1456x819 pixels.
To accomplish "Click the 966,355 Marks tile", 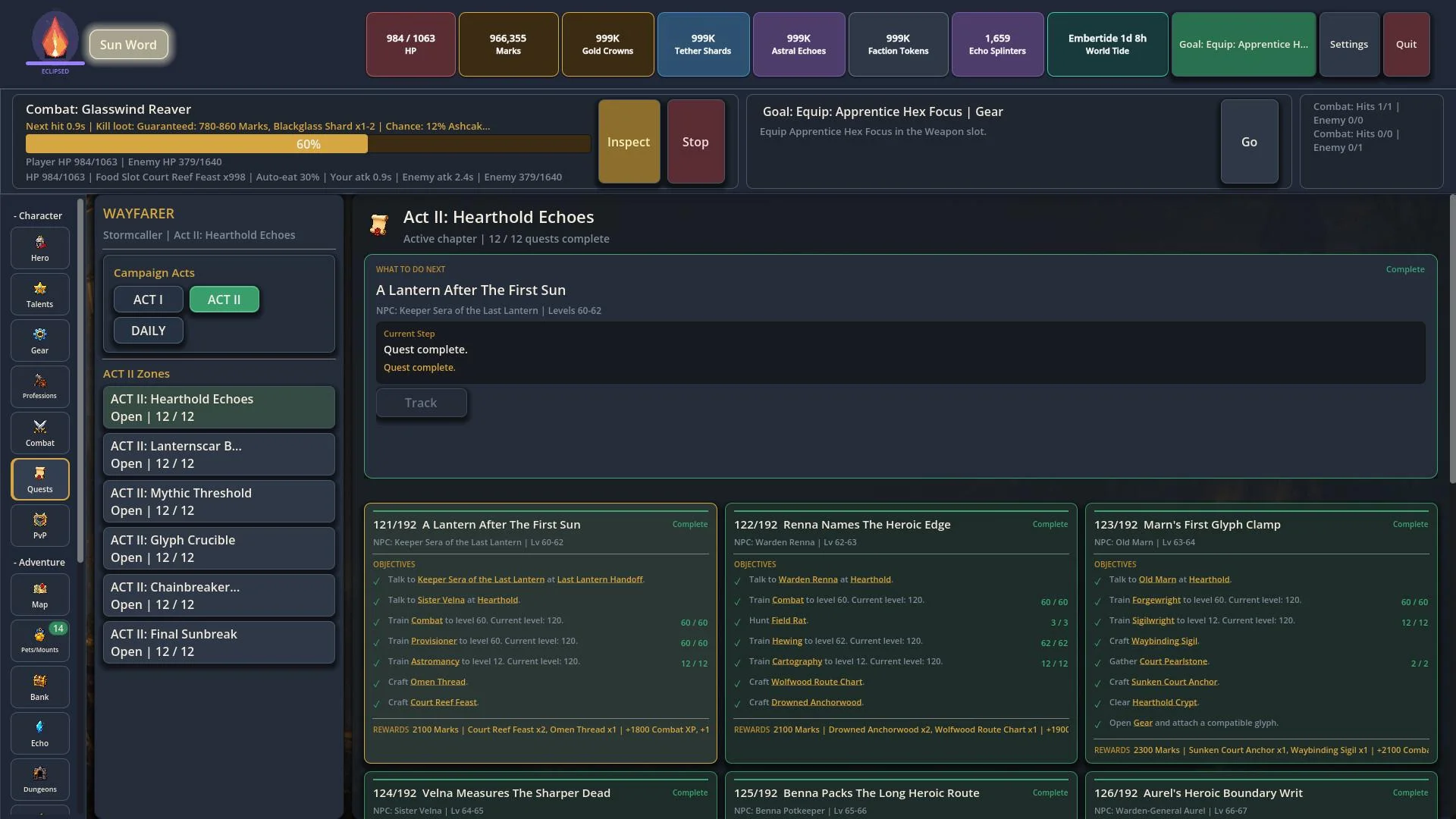I will point(508,44).
